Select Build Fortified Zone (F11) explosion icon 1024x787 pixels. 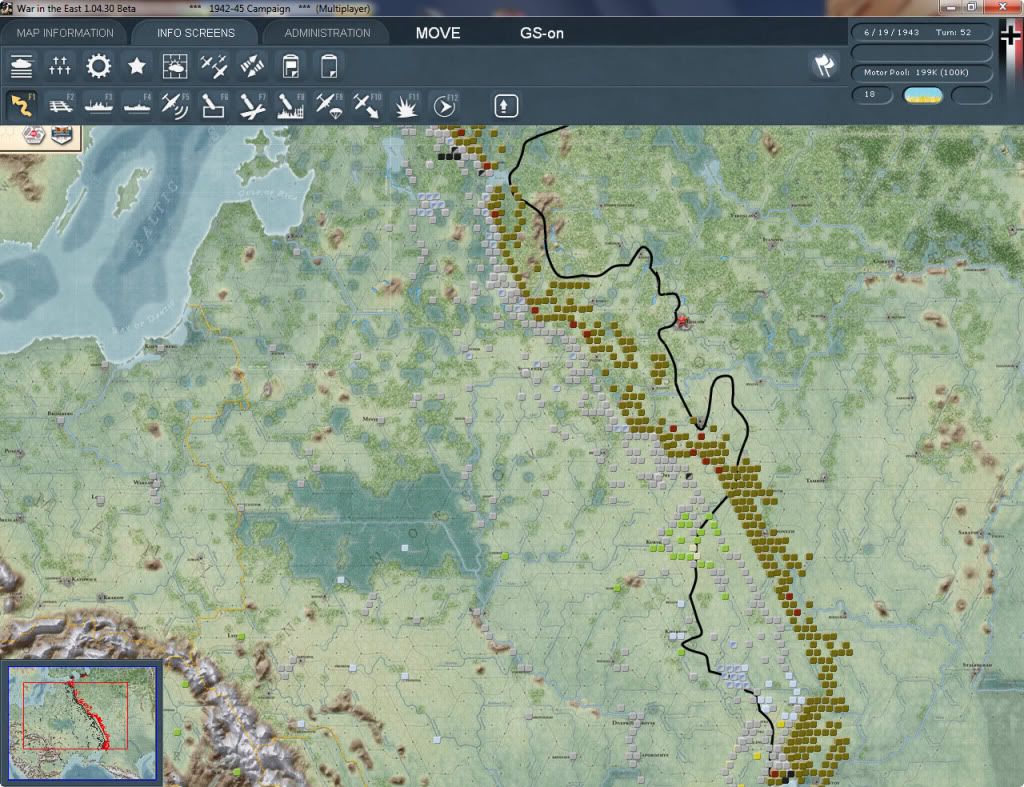coord(406,105)
